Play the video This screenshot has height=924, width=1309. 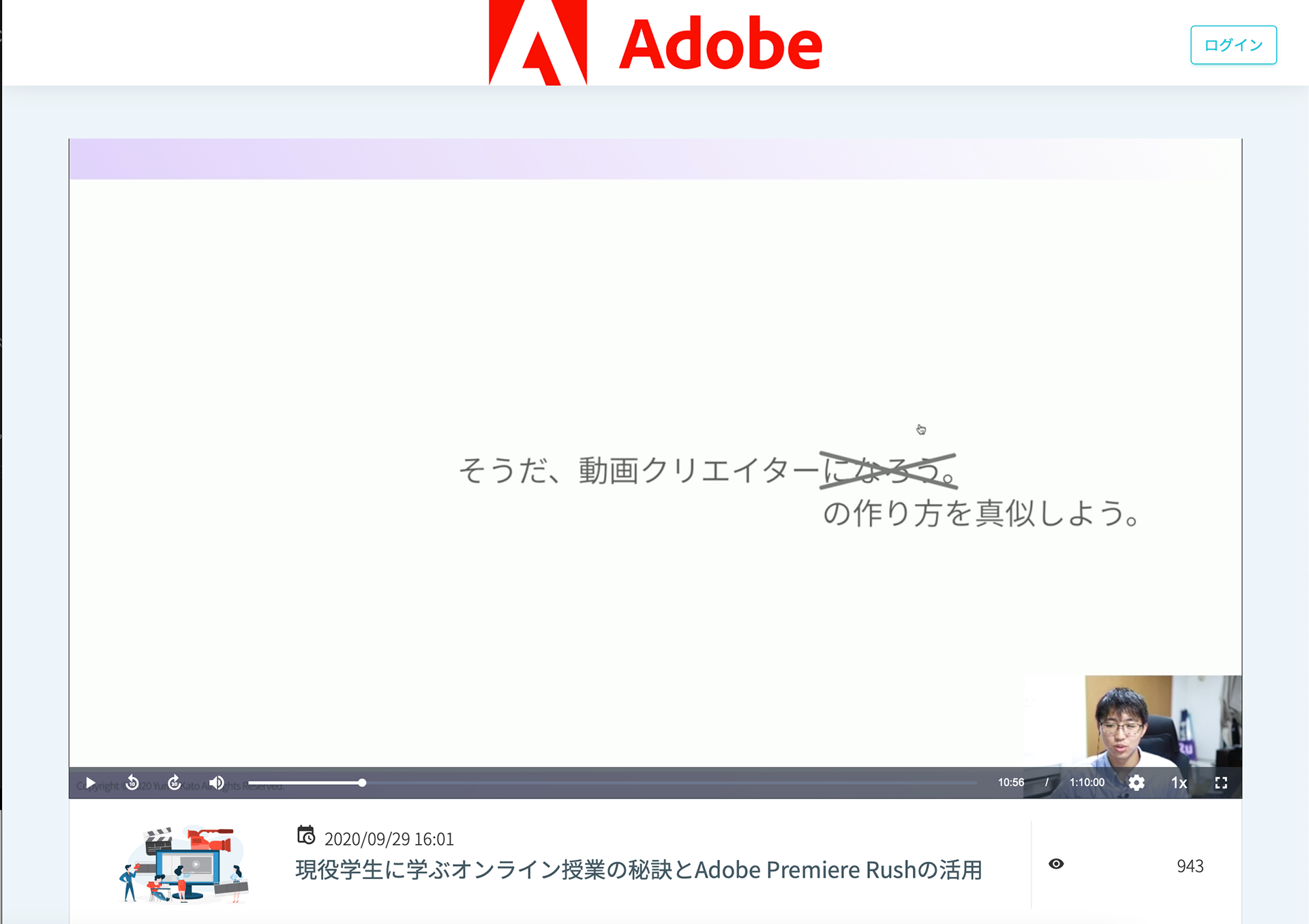point(90,783)
